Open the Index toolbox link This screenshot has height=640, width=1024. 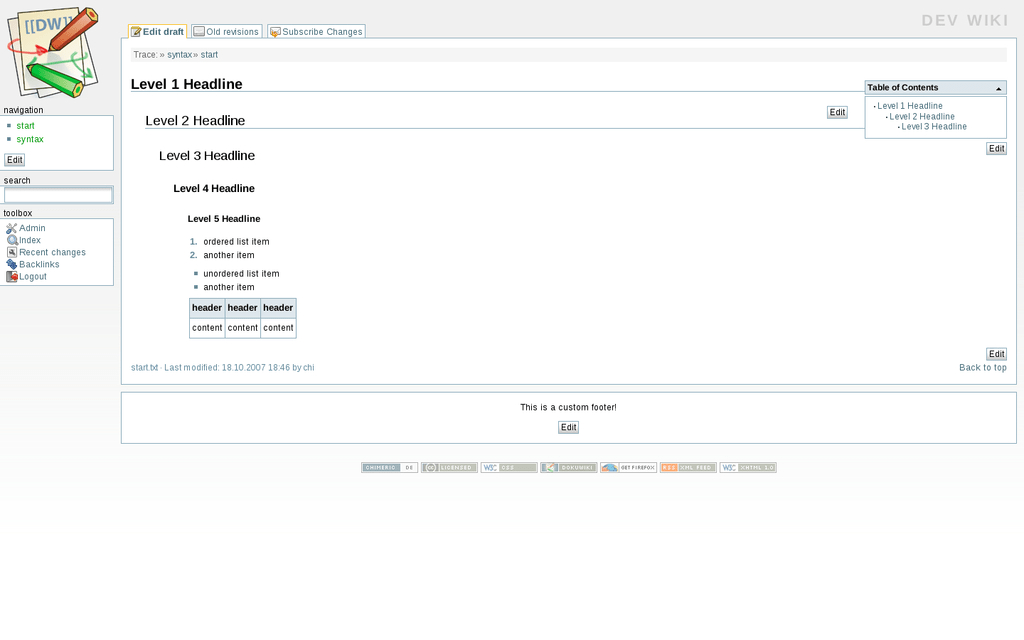tap(29, 240)
